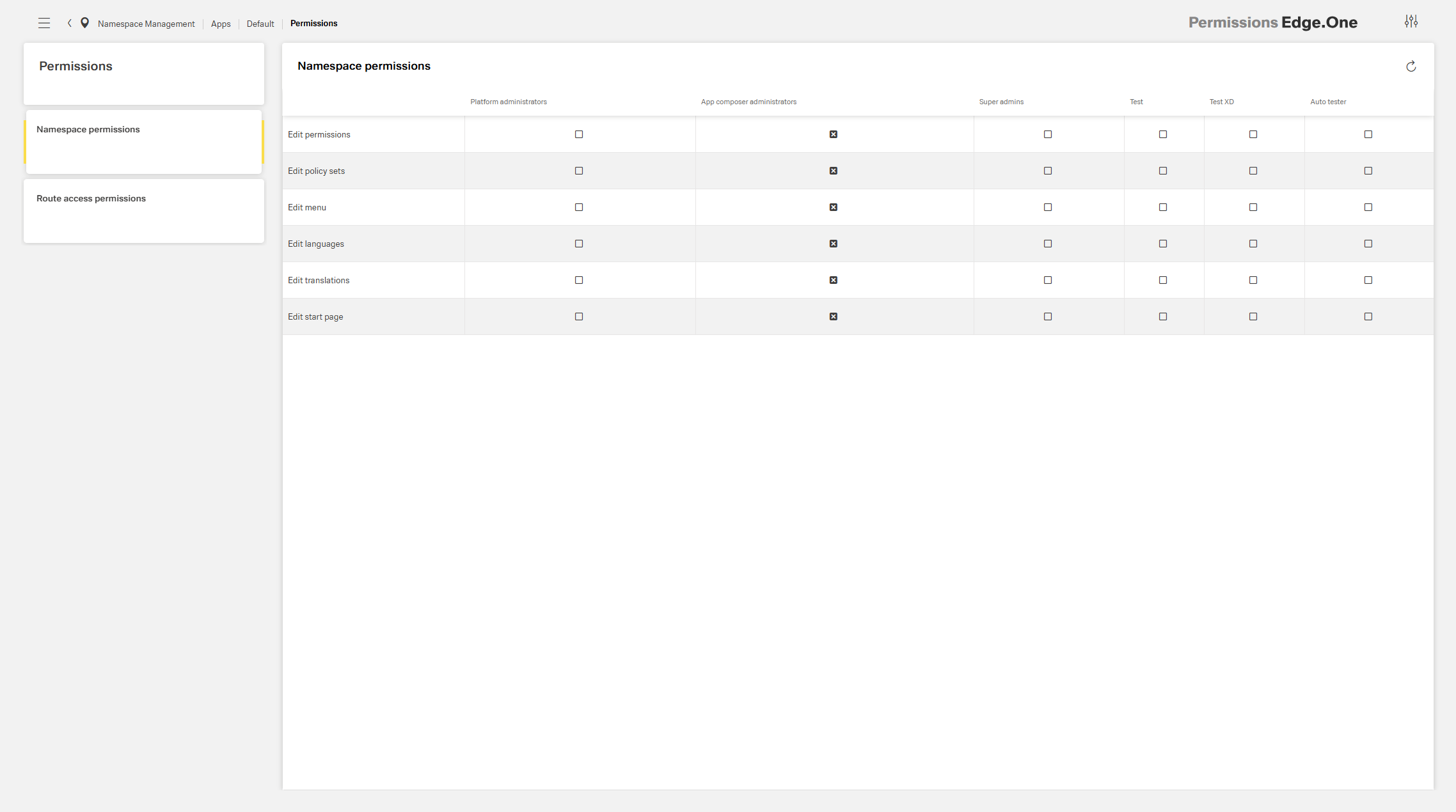Enable Edit permissions for Platform administrators
The width and height of the screenshot is (1456, 812).
(x=579, y=134)
